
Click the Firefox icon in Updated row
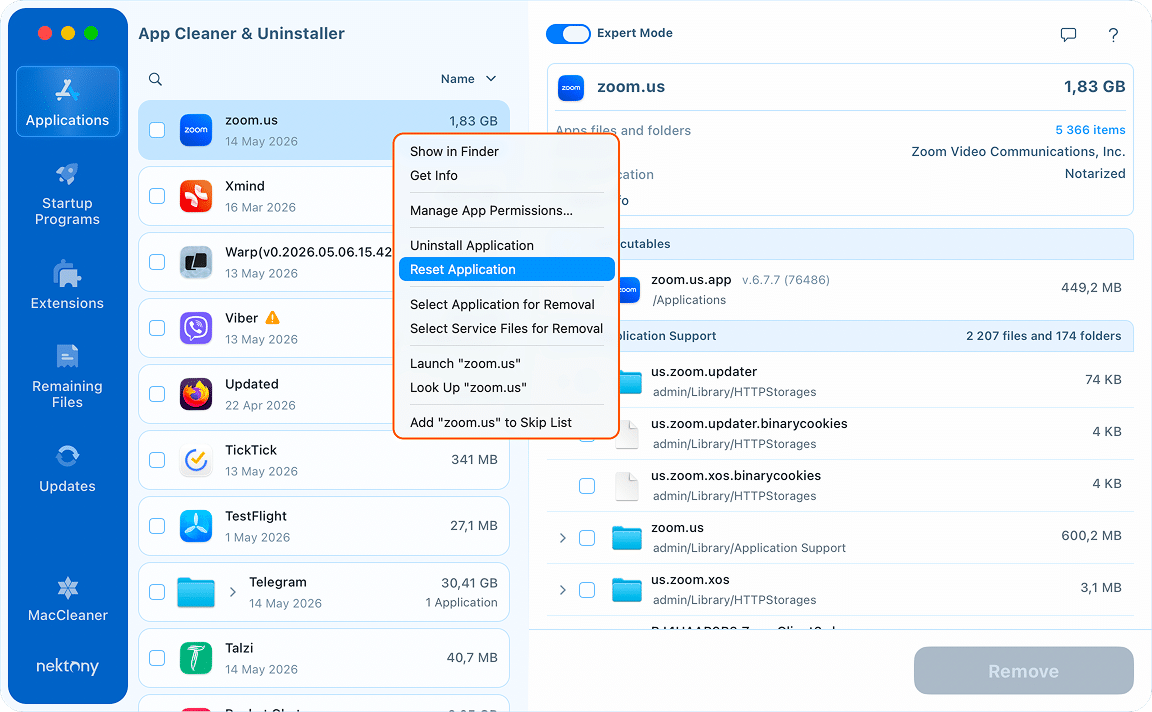click(x=196, y=394)
